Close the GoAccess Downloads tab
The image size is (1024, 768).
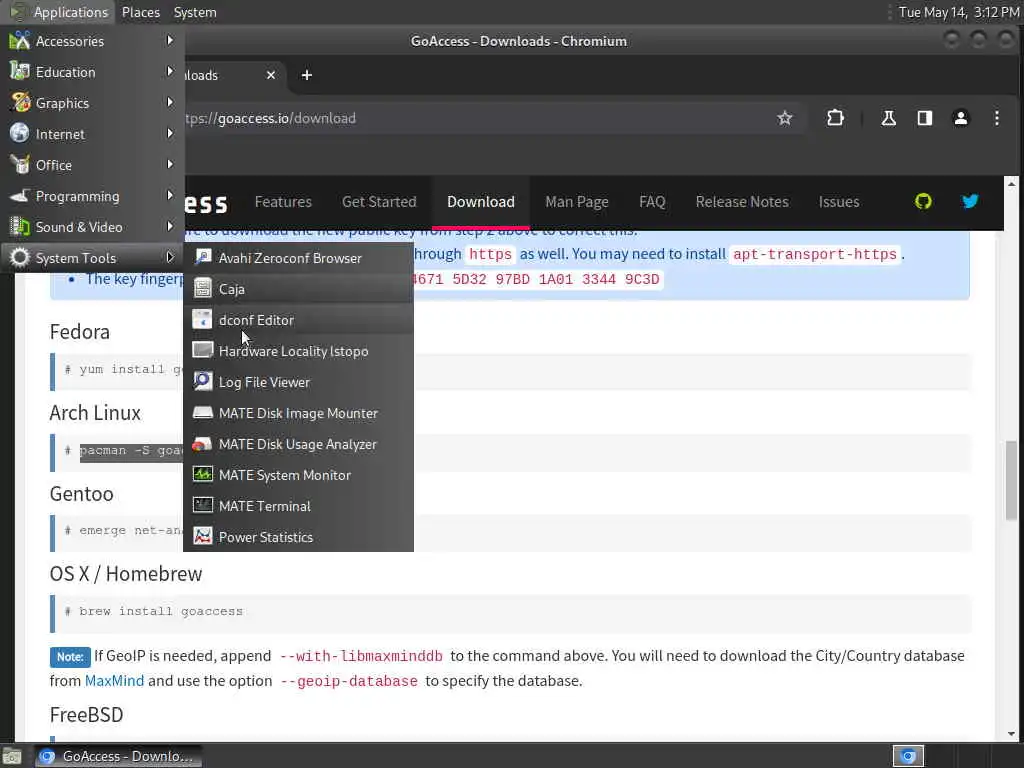point(270,75)
